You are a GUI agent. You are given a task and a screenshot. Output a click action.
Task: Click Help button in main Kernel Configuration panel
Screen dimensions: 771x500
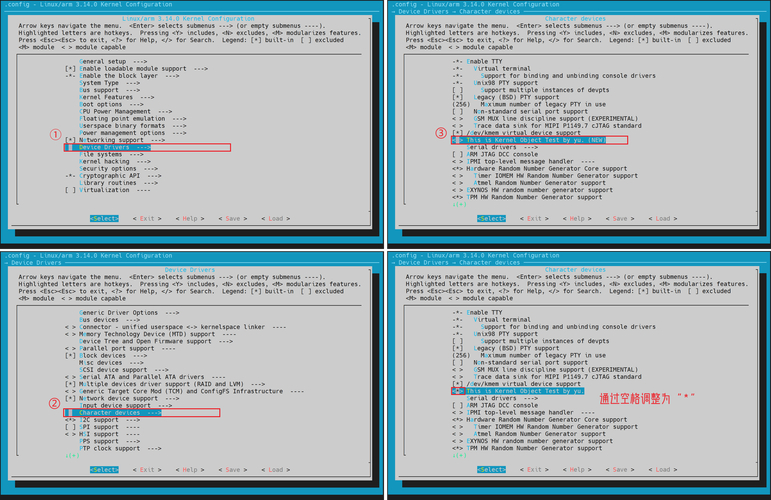190,219
